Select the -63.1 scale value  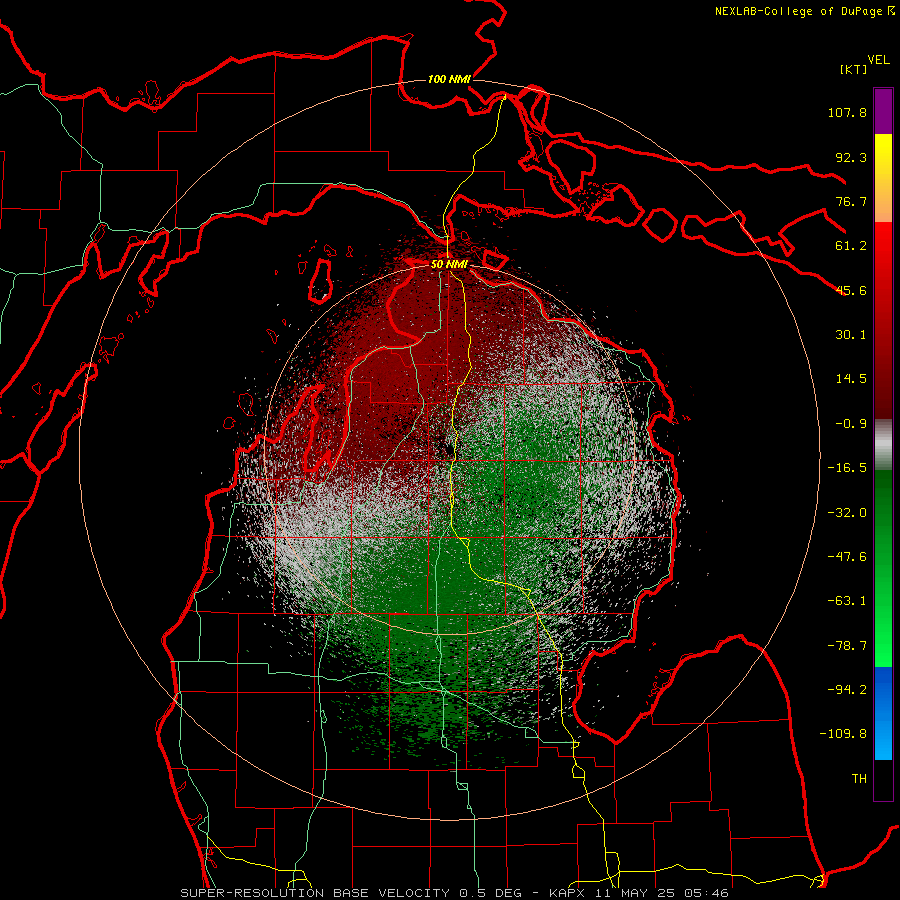(847, 601)
